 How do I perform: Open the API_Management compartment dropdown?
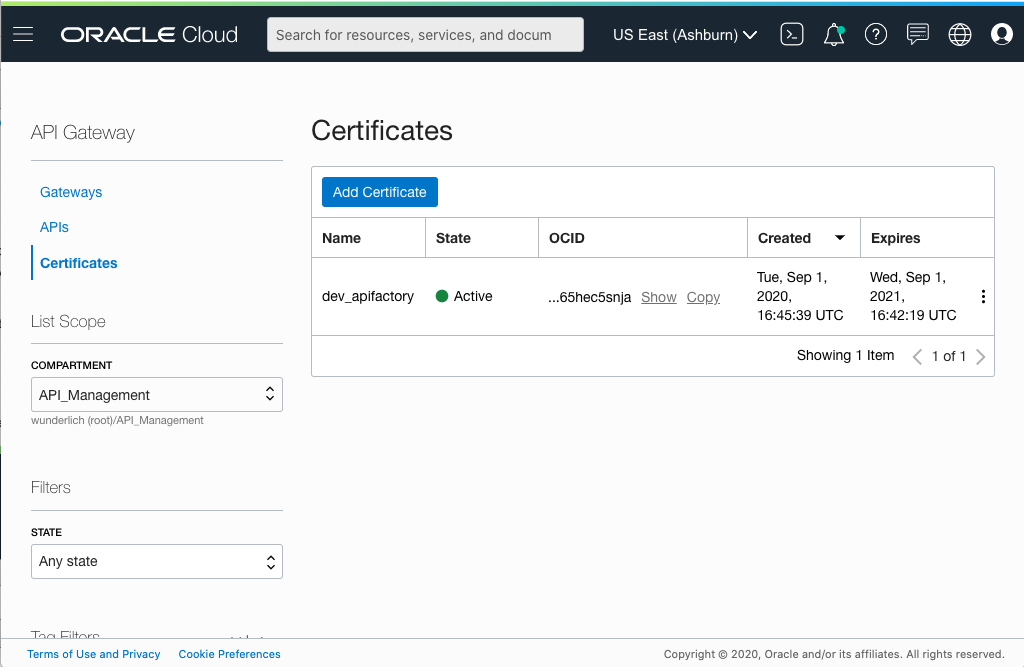coord(156,394)
